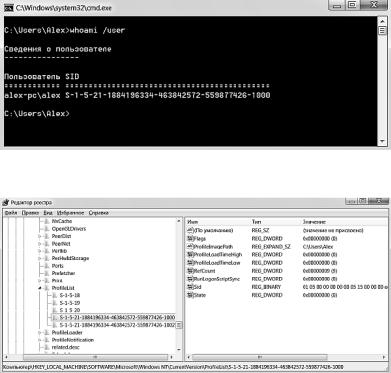Click the cmd window vertical scrollbar thumb

382,31
